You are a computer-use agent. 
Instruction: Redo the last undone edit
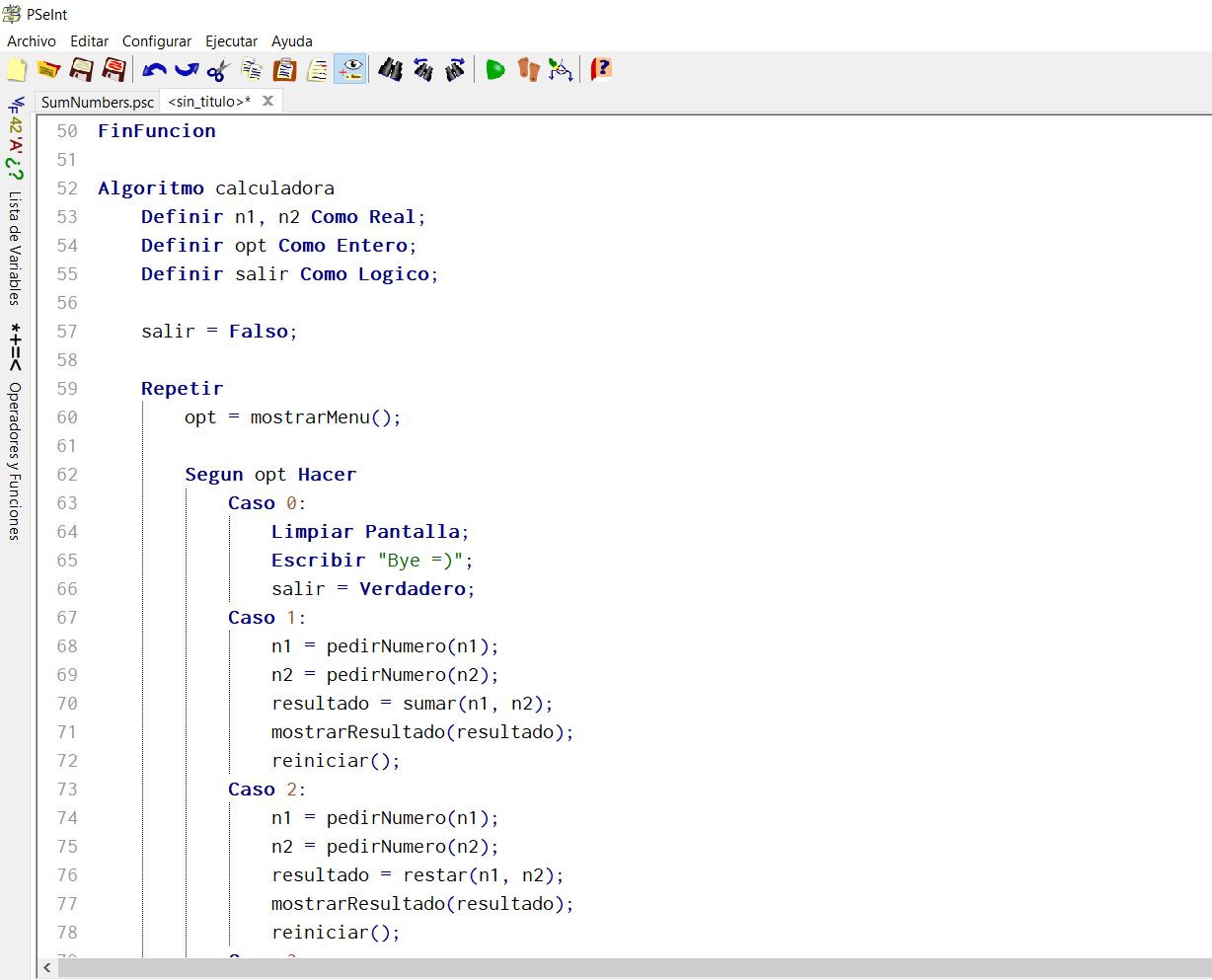point(187,69)
